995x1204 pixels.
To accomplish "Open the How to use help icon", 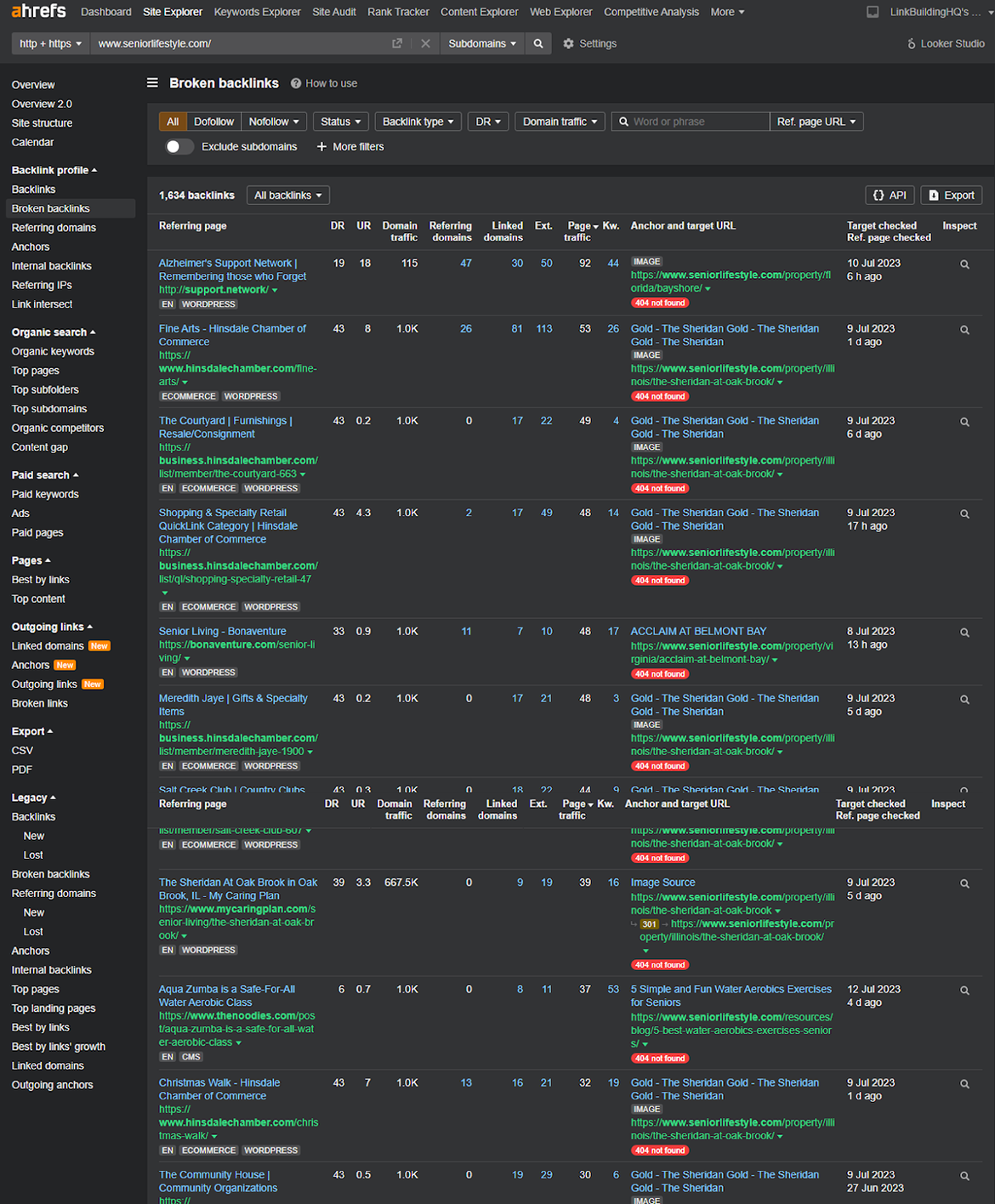I will click(296, 83).
